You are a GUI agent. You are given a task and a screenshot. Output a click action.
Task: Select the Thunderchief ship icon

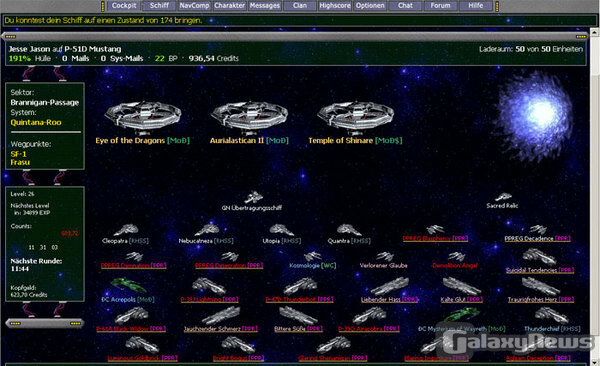[x=551, y=315]
